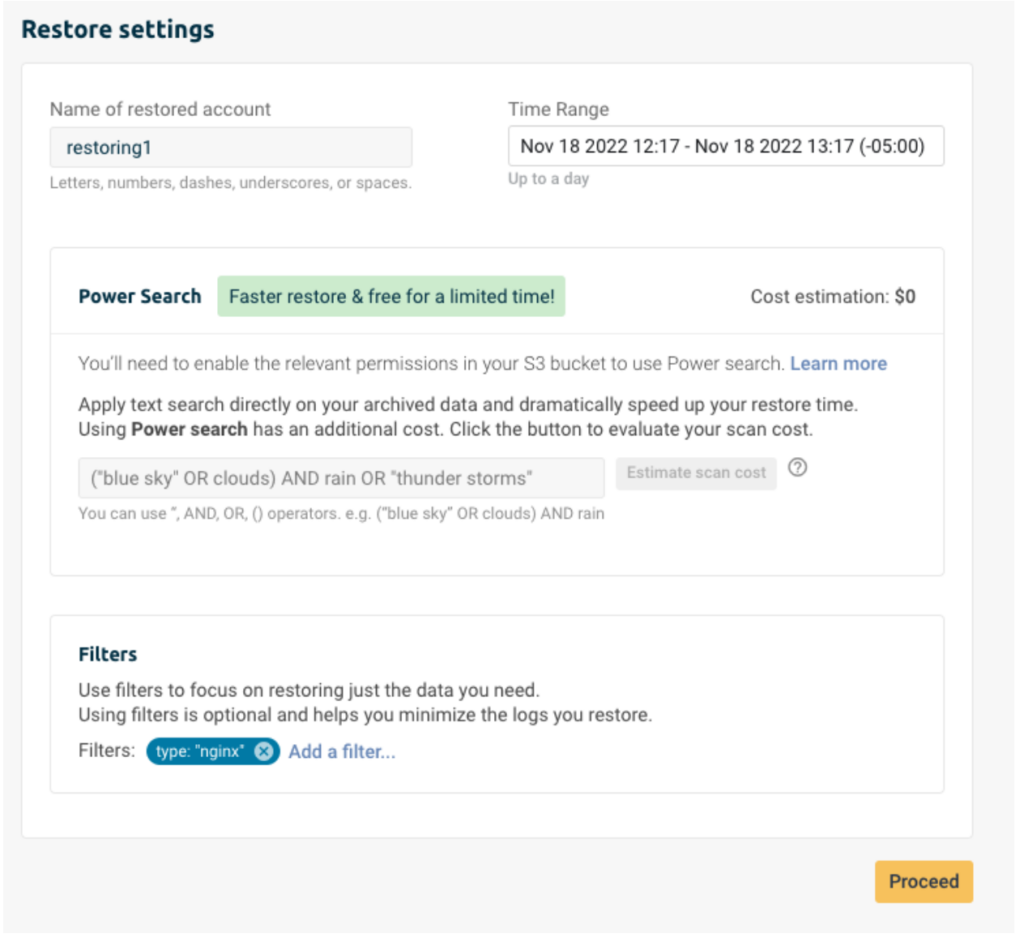Click the Letters, numbers, dashes hint text
The height and width of the screenshot is (937, 1024).
click(x=231, y=183)
